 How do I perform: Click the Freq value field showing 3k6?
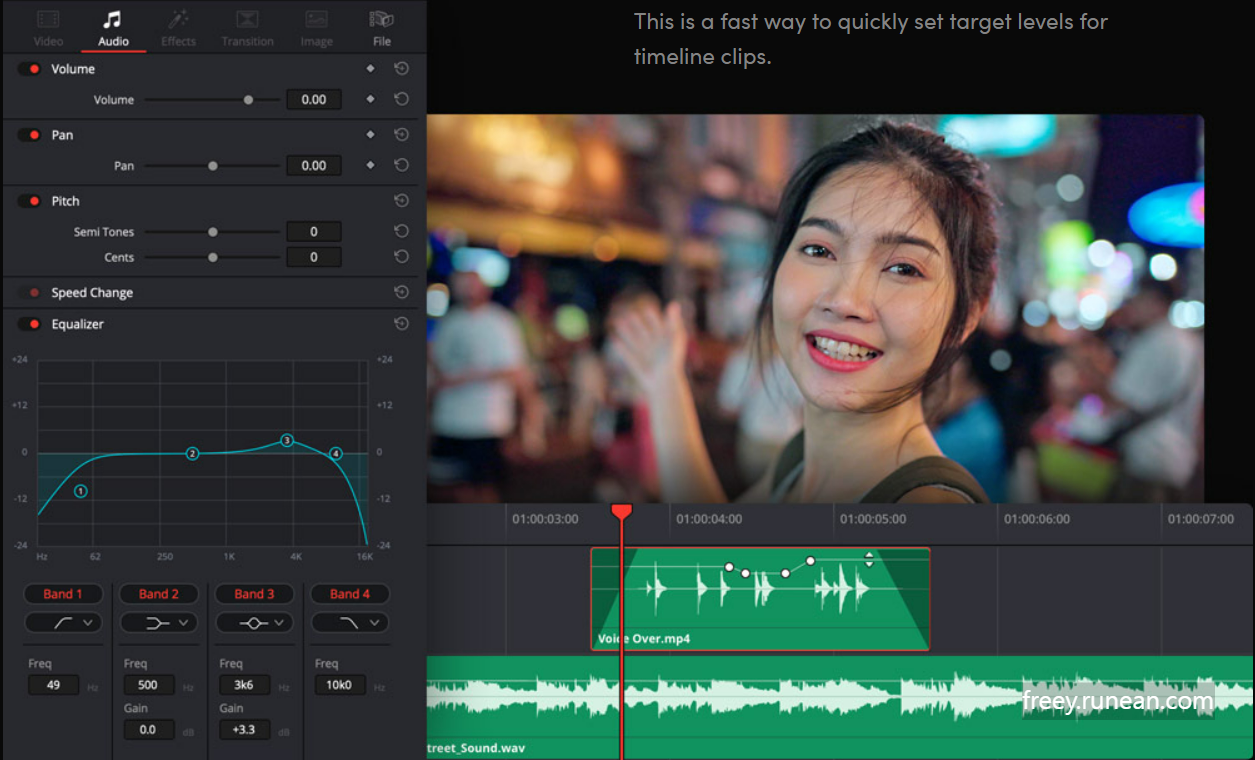click(247, 684)
